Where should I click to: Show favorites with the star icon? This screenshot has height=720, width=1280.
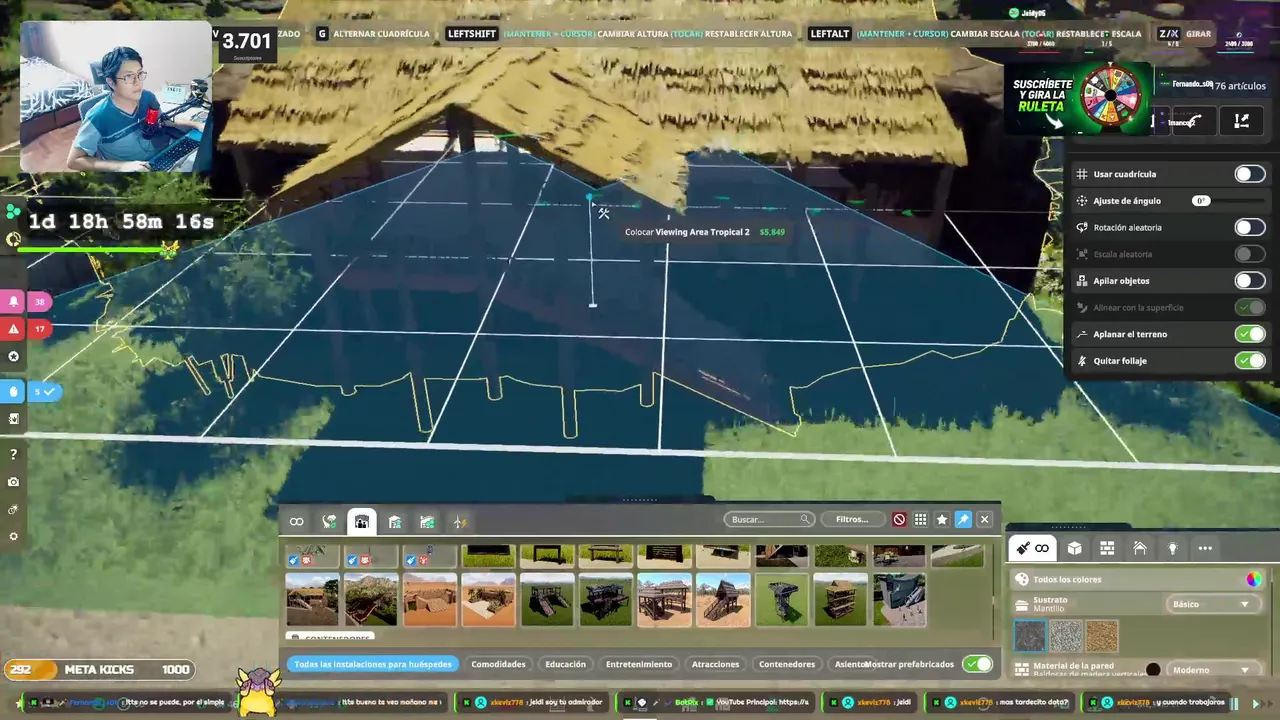click(942, 519)
